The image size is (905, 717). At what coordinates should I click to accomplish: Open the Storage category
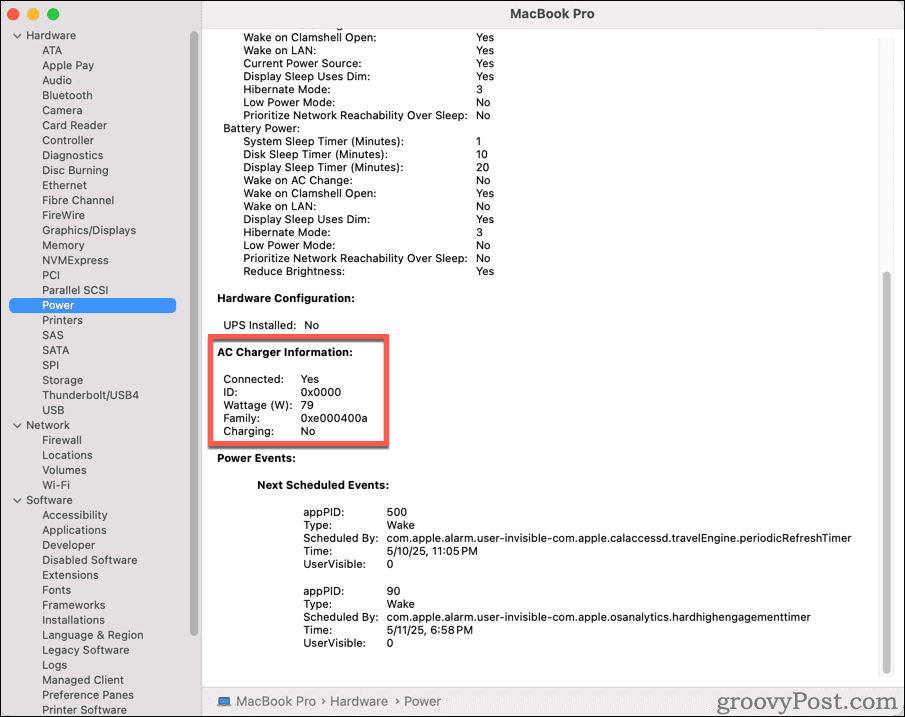point(62,380)
